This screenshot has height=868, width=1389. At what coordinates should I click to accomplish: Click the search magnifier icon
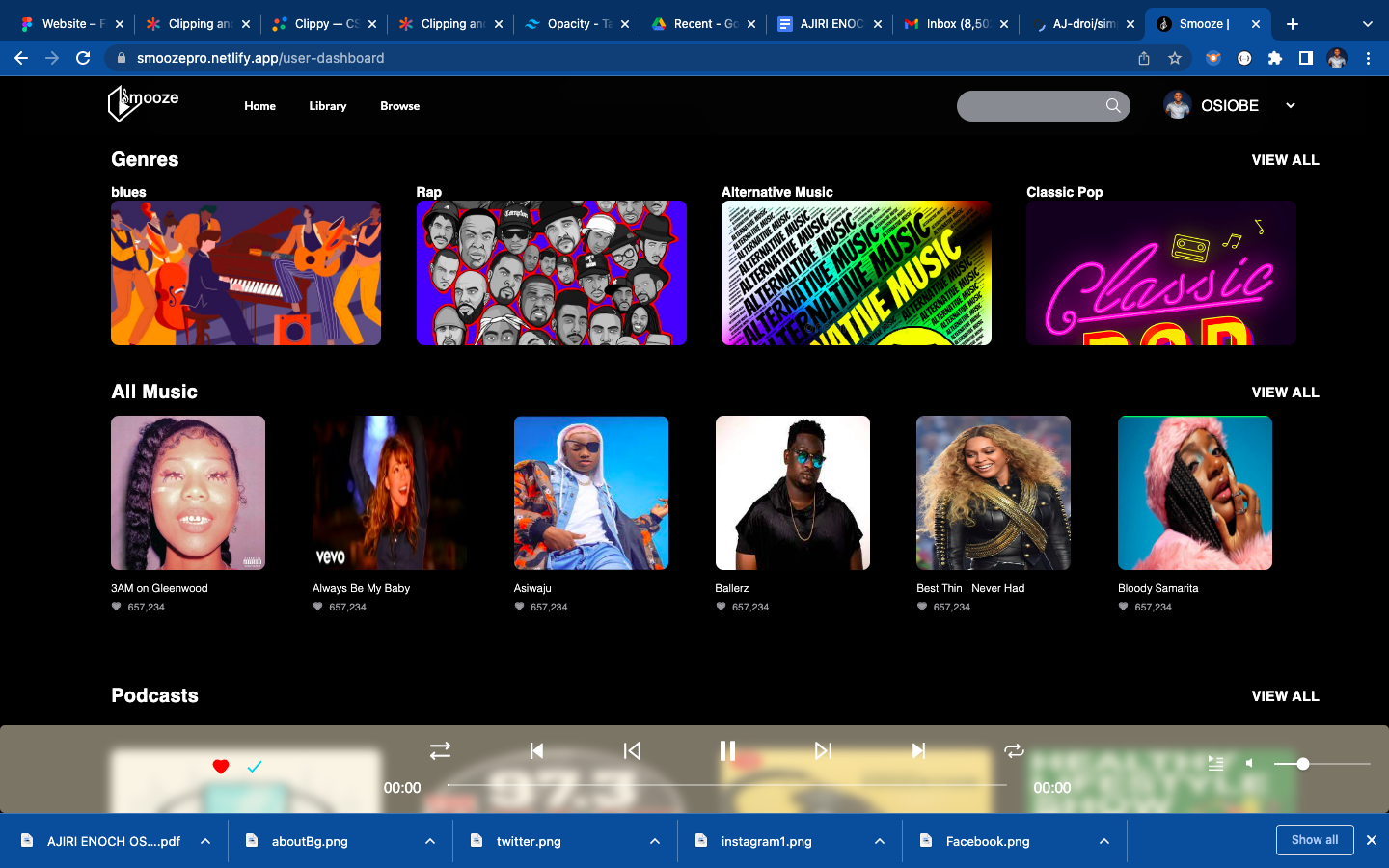tap(1112, 106)
